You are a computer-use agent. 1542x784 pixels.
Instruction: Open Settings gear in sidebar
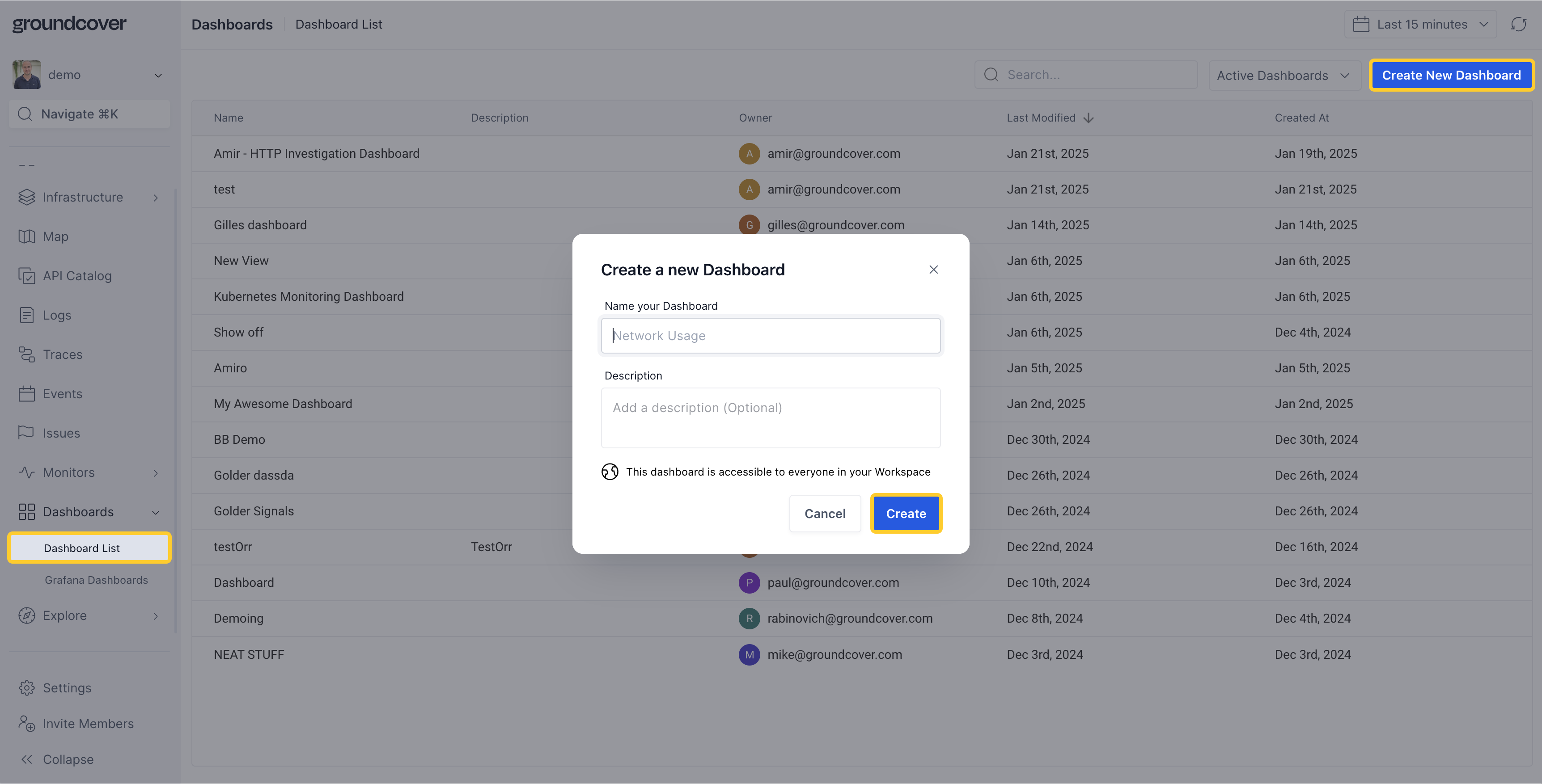tap(26, 687)
